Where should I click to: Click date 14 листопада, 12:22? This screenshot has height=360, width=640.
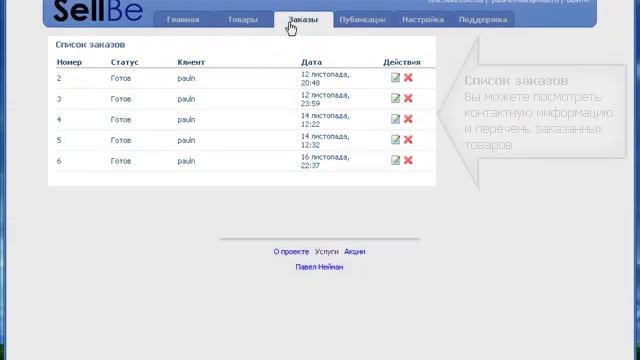coord(325,120)
